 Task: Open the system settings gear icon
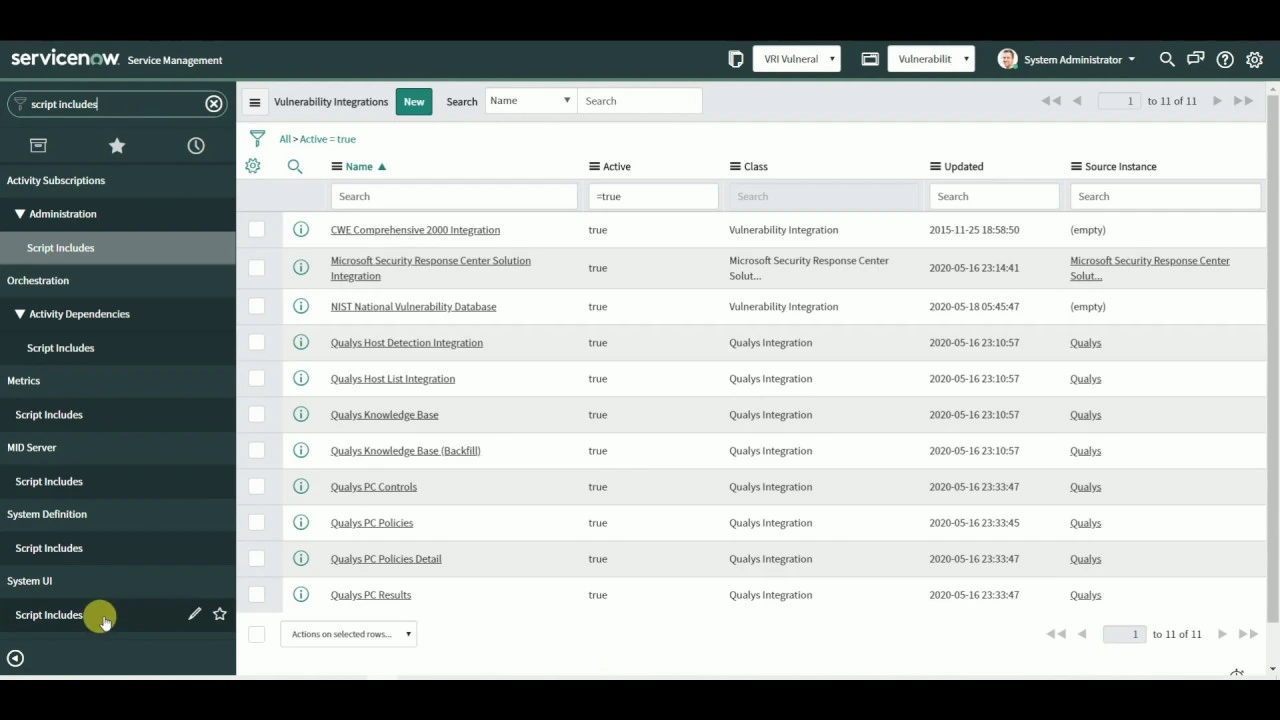point(1254,60)
